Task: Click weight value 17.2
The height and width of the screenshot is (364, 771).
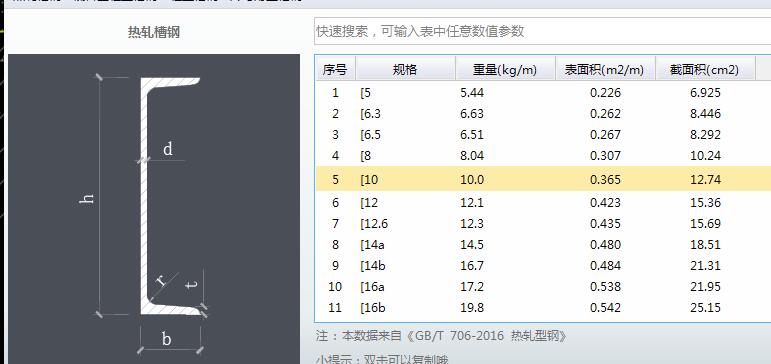Action: click(x=472, y=286)
